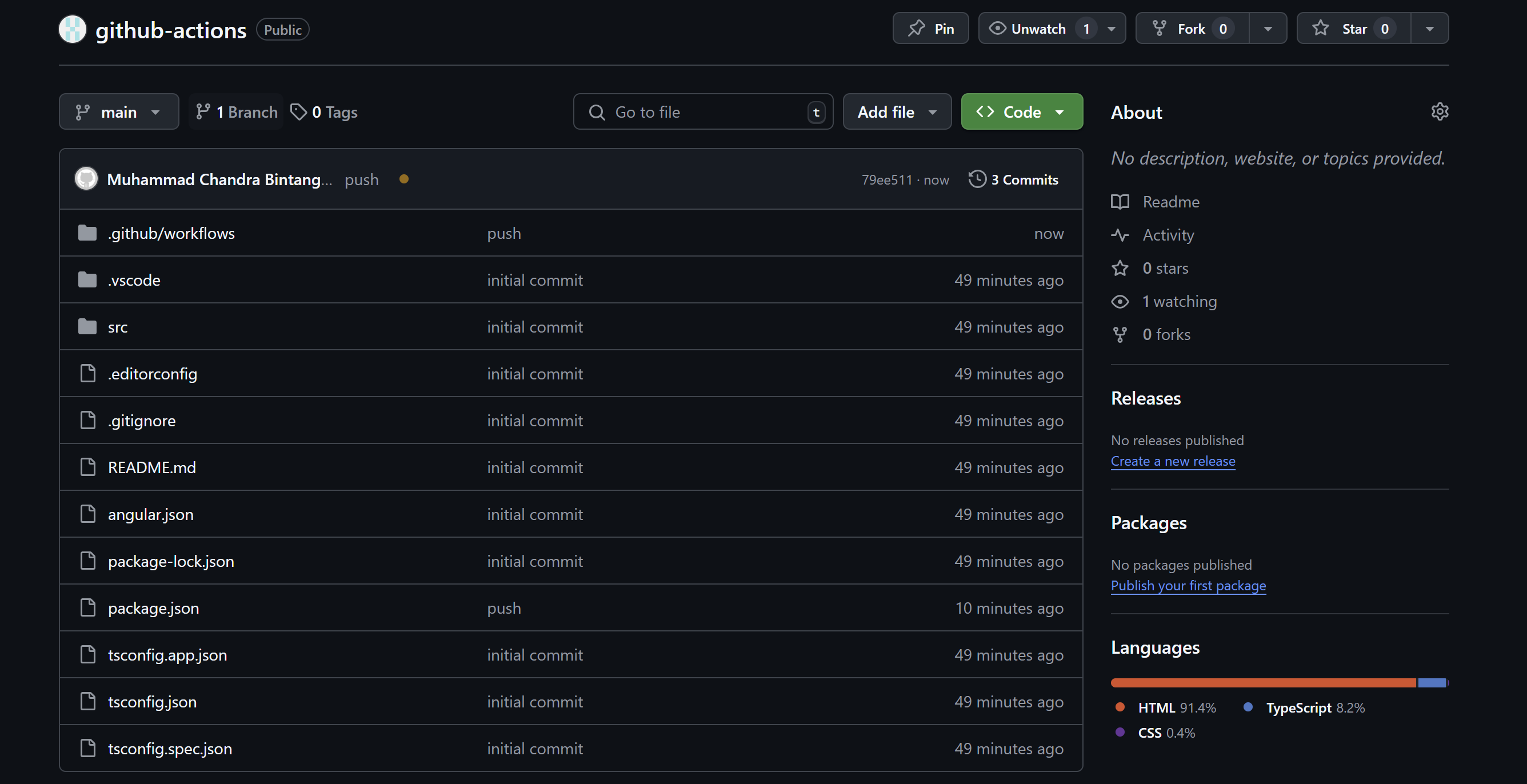Open the TypeScript 8.2% language link
1527x784 pixels.
click(x=1304, y=707)
